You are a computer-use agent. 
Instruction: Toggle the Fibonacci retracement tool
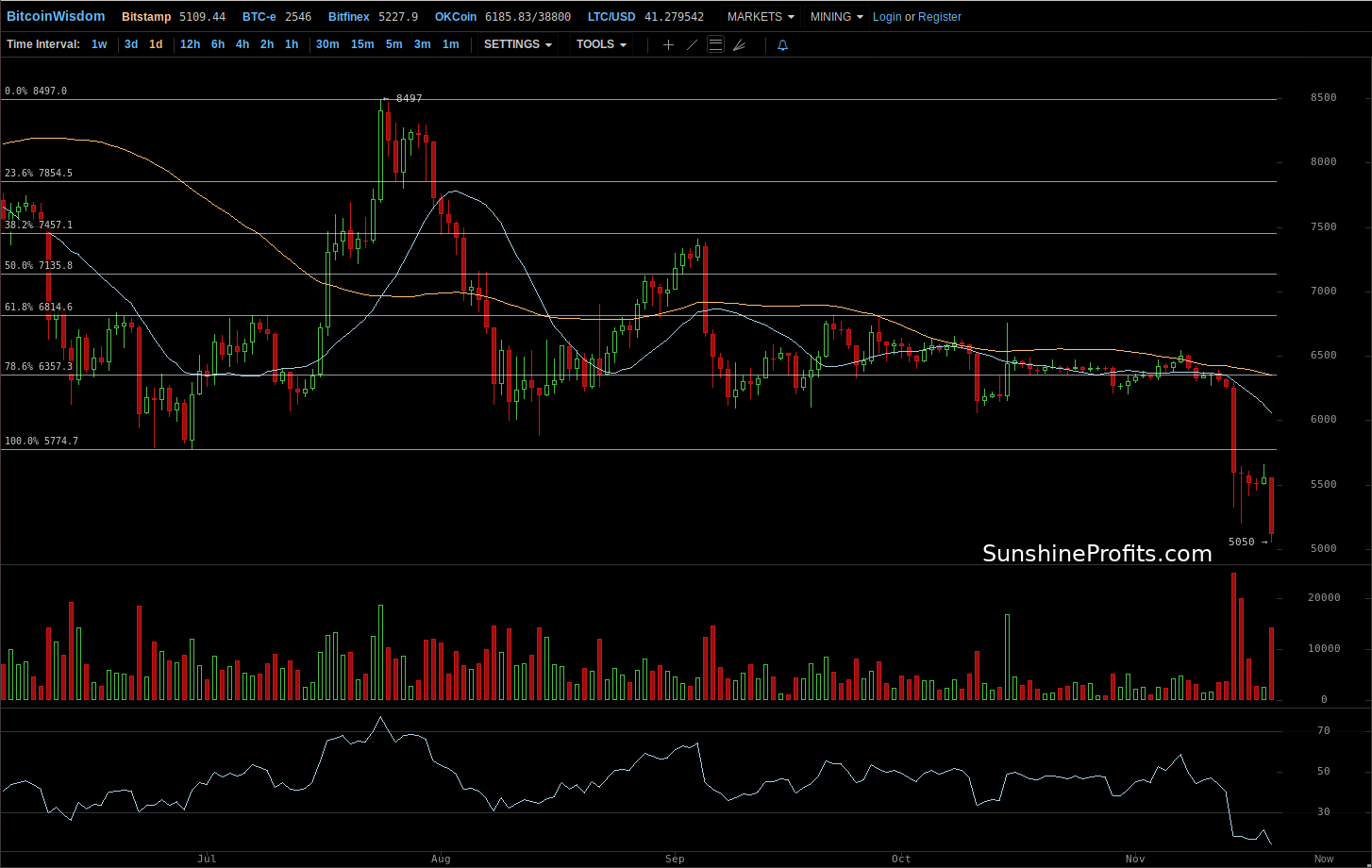click(715, 44)
